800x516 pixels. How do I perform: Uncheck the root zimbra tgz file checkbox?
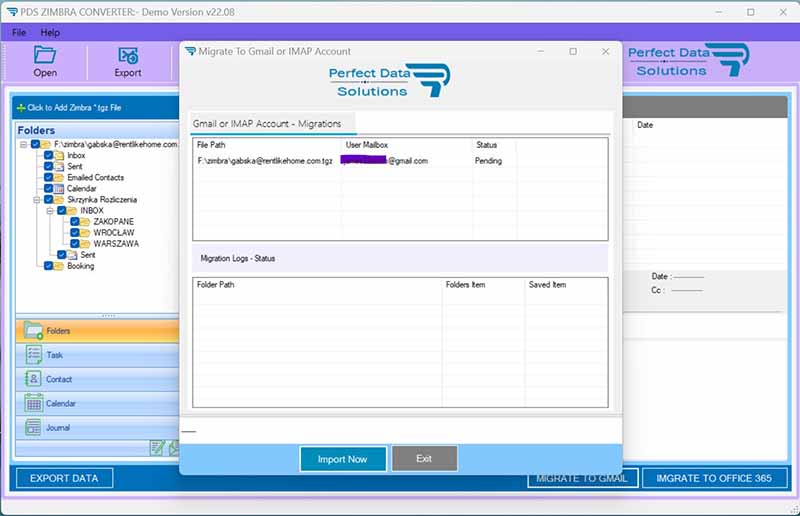pos(35,144)
